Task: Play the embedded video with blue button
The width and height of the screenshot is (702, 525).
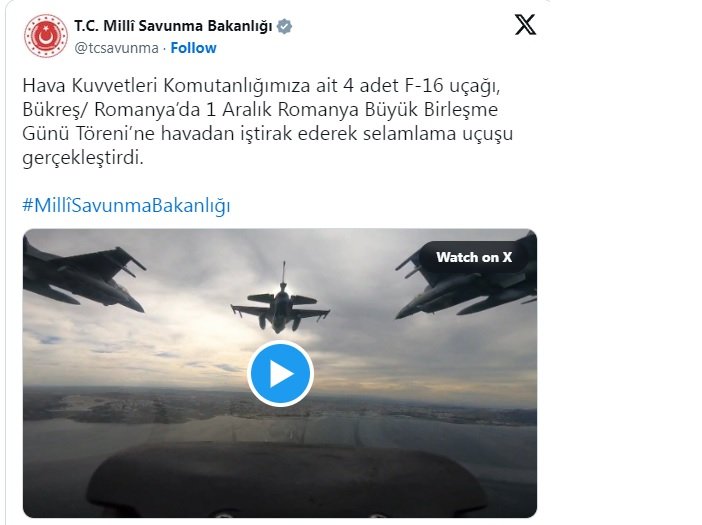Action: pyautogui.click(x=280, y=374)
